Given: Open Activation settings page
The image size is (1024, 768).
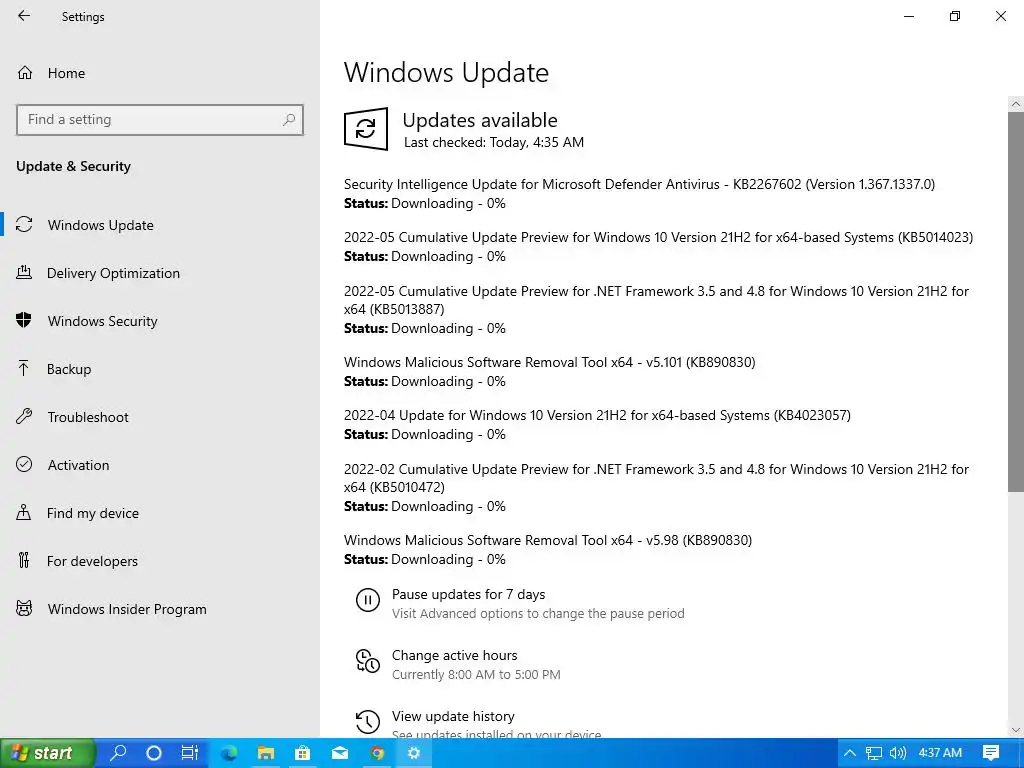Looking at the screenshot, I should [78, 464].
